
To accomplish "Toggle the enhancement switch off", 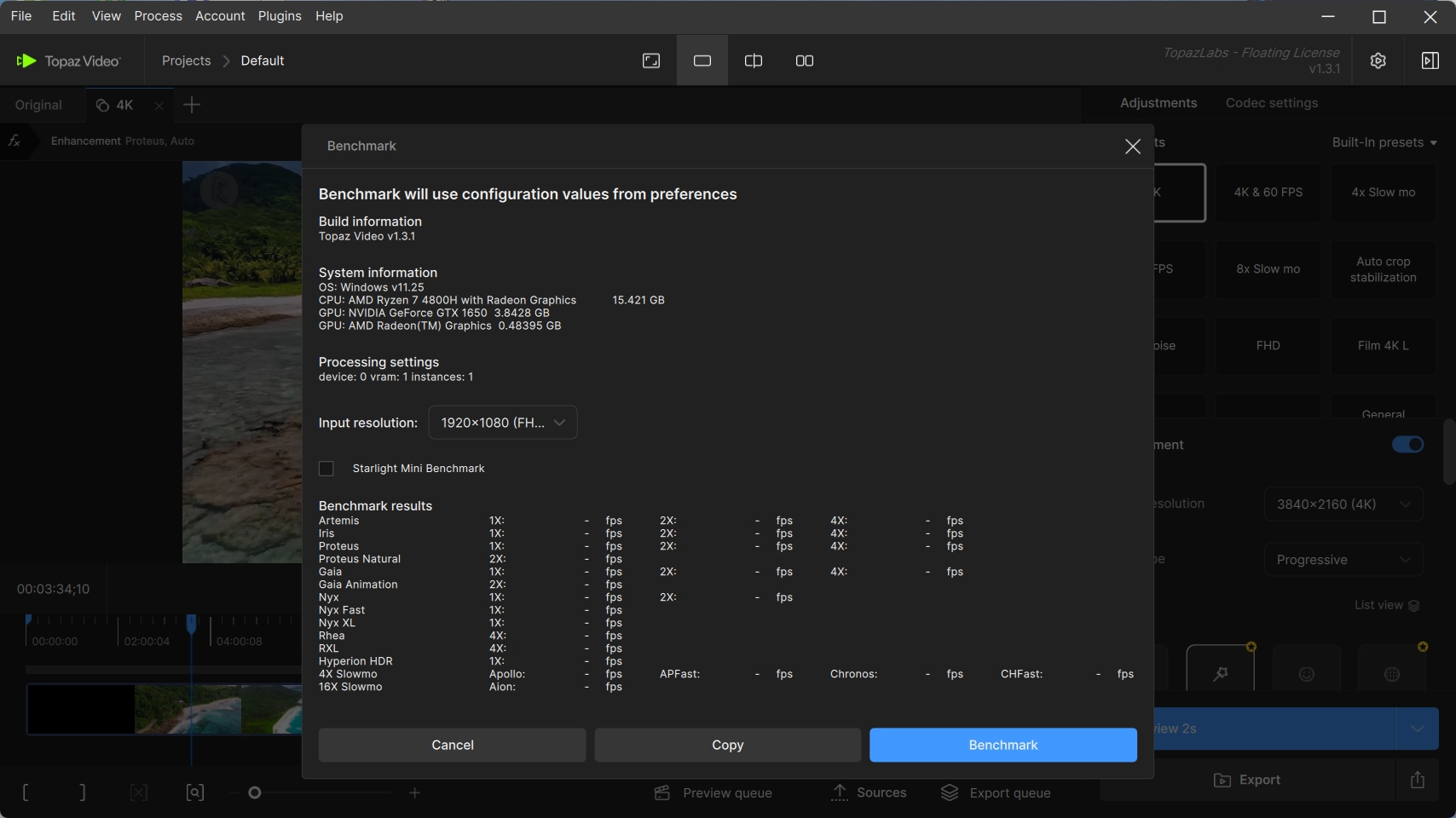I will click(x=1407, y=445).
